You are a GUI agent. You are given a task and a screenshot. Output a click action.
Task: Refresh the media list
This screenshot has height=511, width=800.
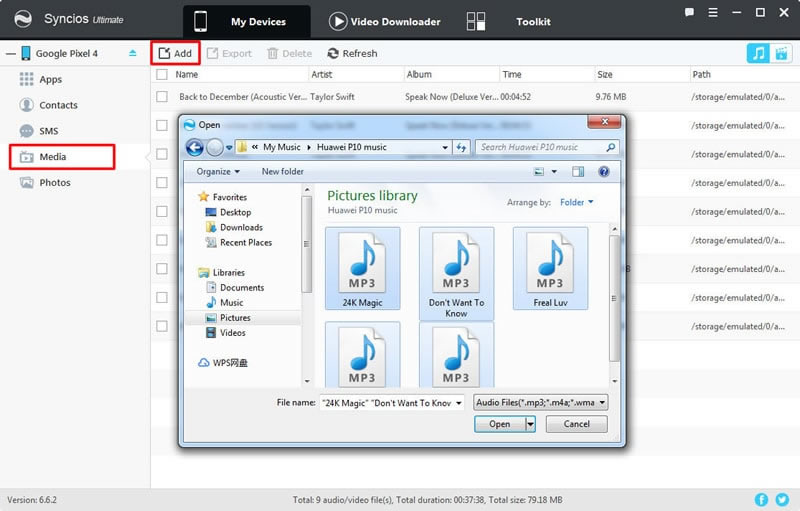352,53
